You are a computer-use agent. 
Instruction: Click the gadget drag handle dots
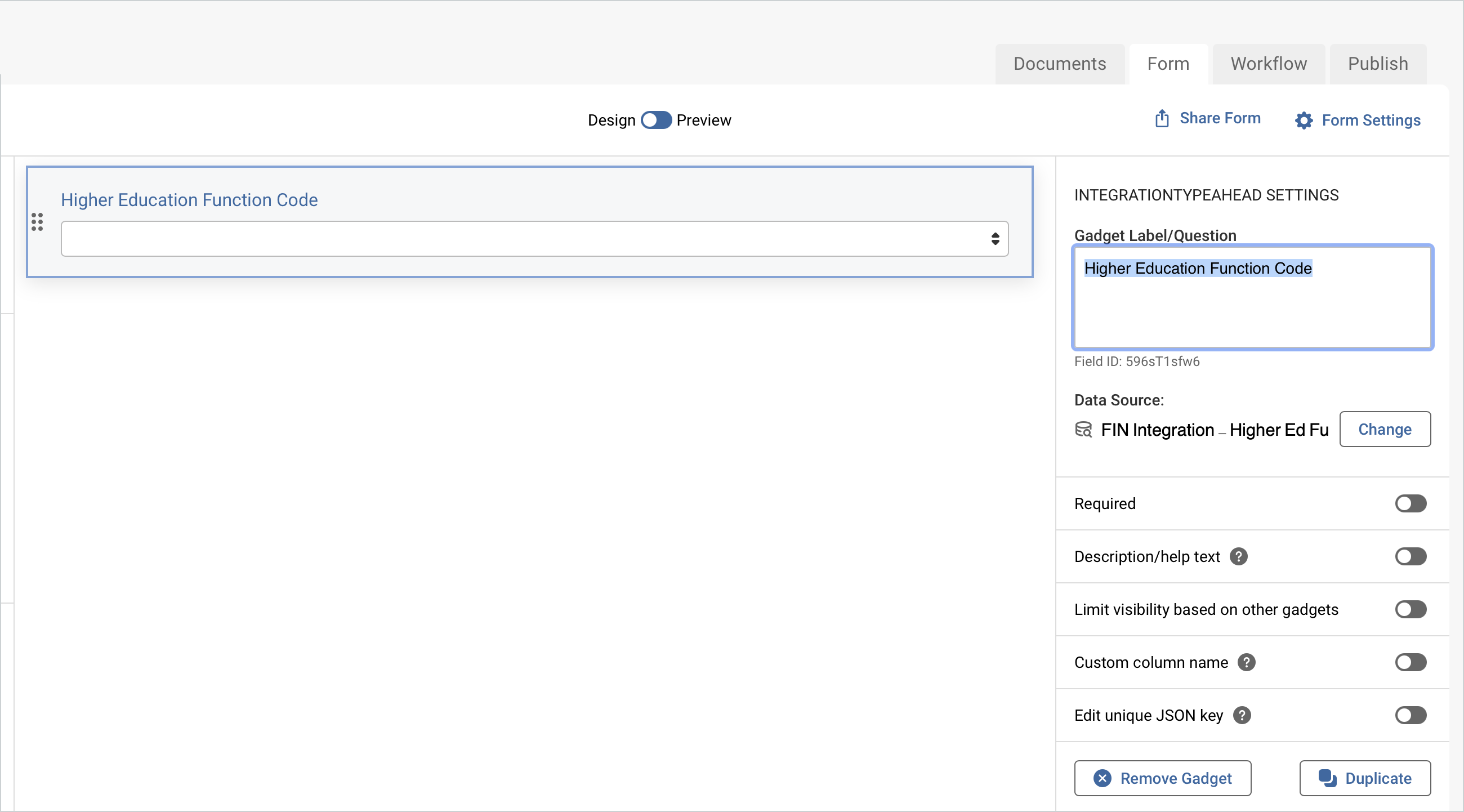[38, 222]
